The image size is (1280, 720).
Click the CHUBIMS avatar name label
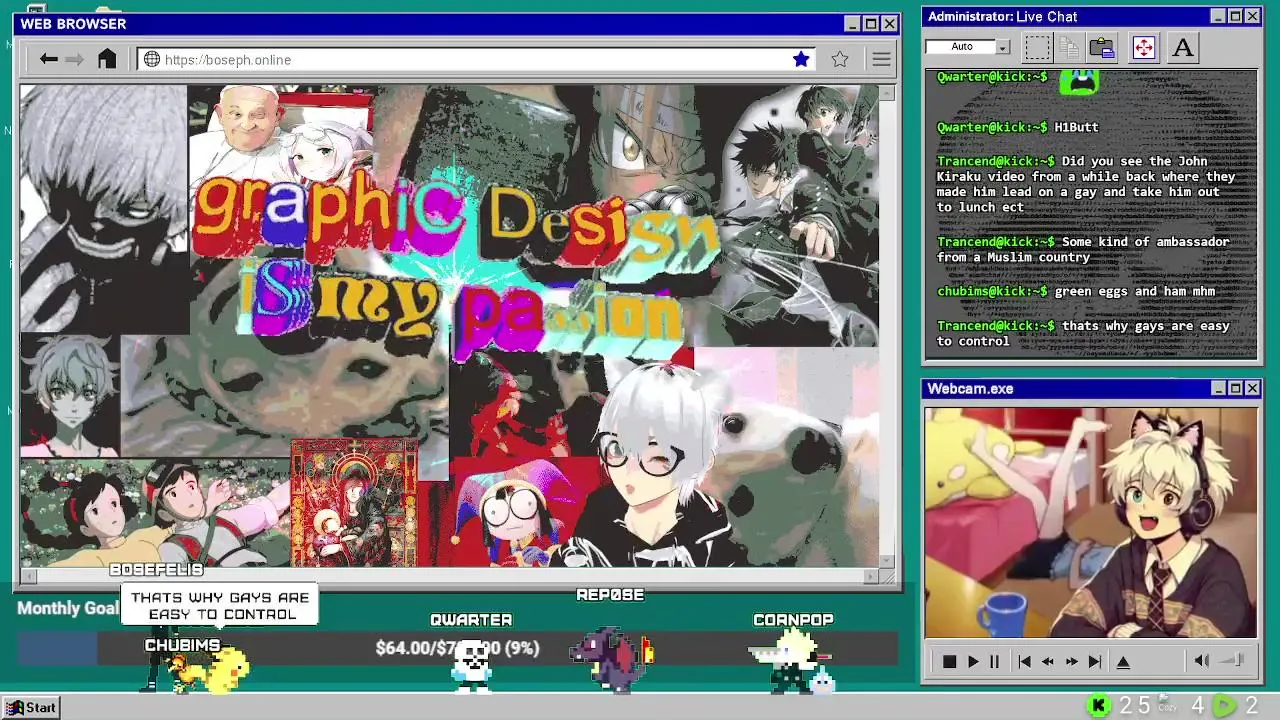(182, 645)
